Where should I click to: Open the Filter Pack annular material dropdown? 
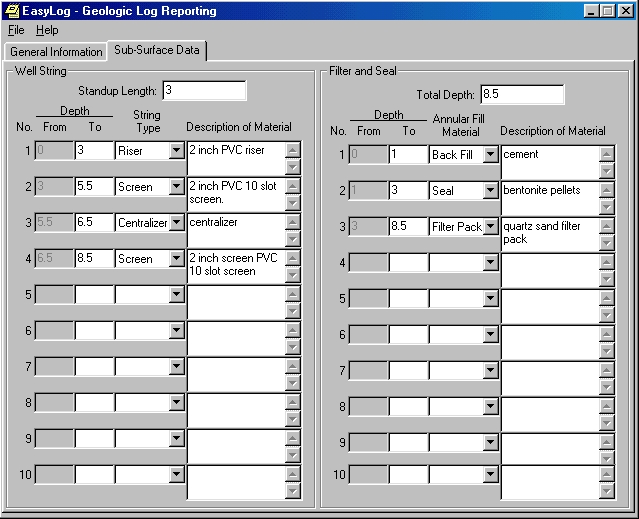point(491,226)
